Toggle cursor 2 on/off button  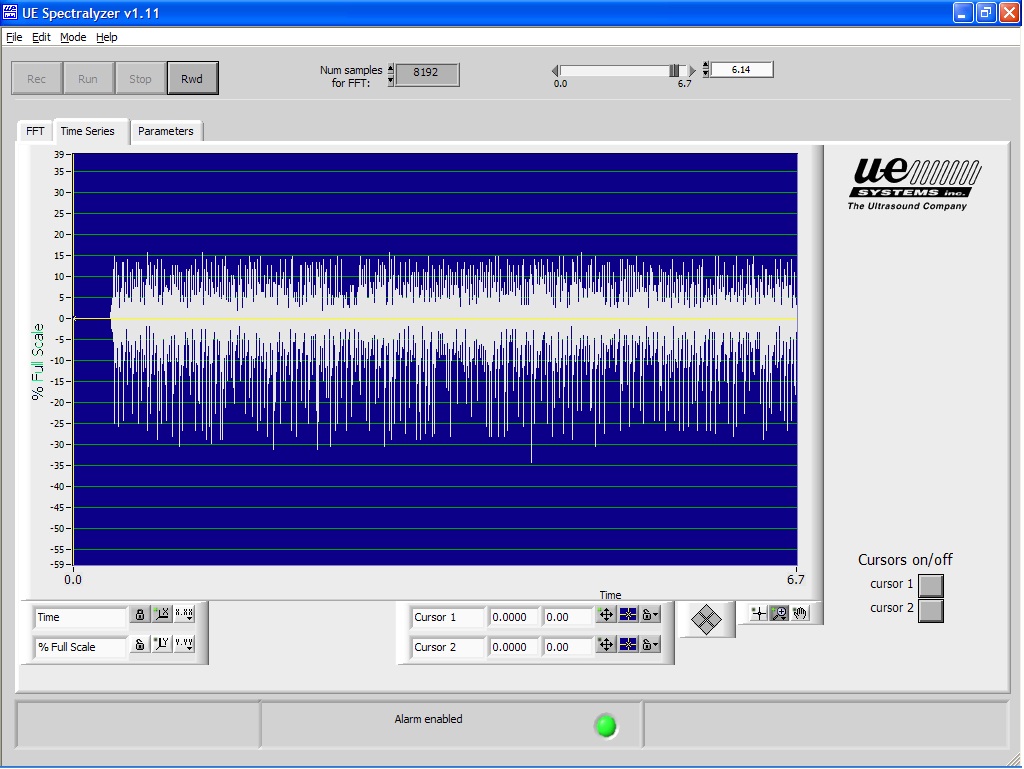(931, 610)
